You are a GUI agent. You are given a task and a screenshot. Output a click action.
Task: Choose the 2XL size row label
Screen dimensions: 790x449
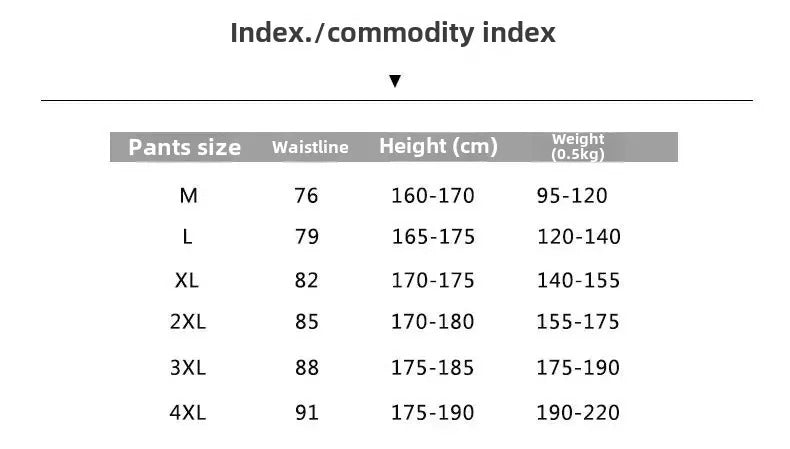187,322
